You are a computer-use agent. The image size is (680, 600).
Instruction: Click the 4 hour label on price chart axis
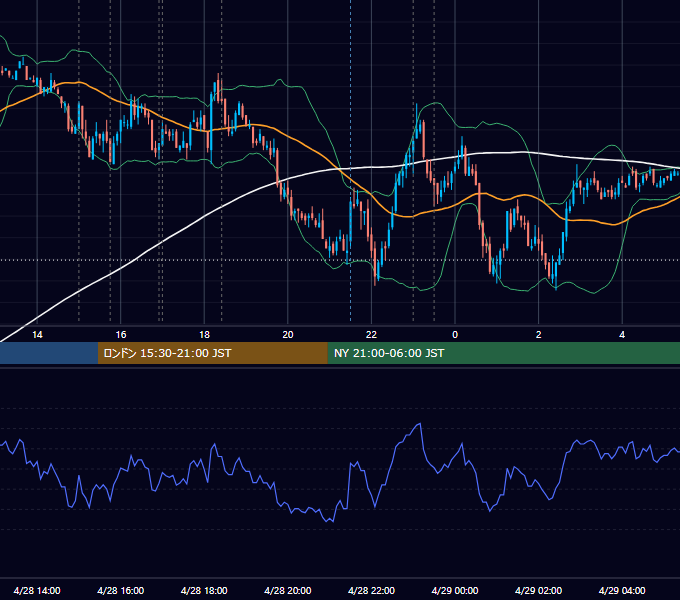pyautogui.click(x=622, y=334)
